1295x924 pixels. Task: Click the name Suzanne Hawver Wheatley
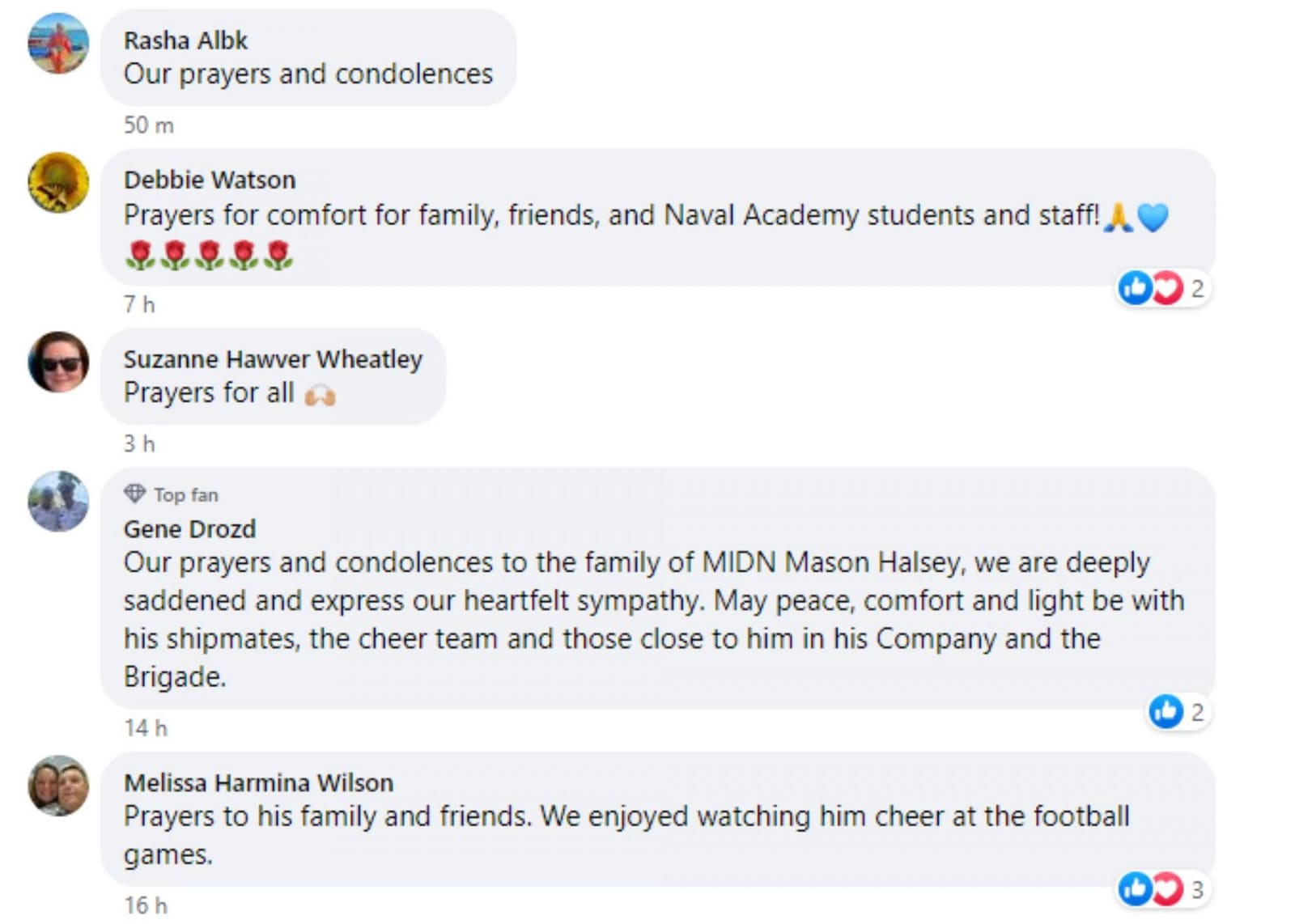tap(273, 359)
